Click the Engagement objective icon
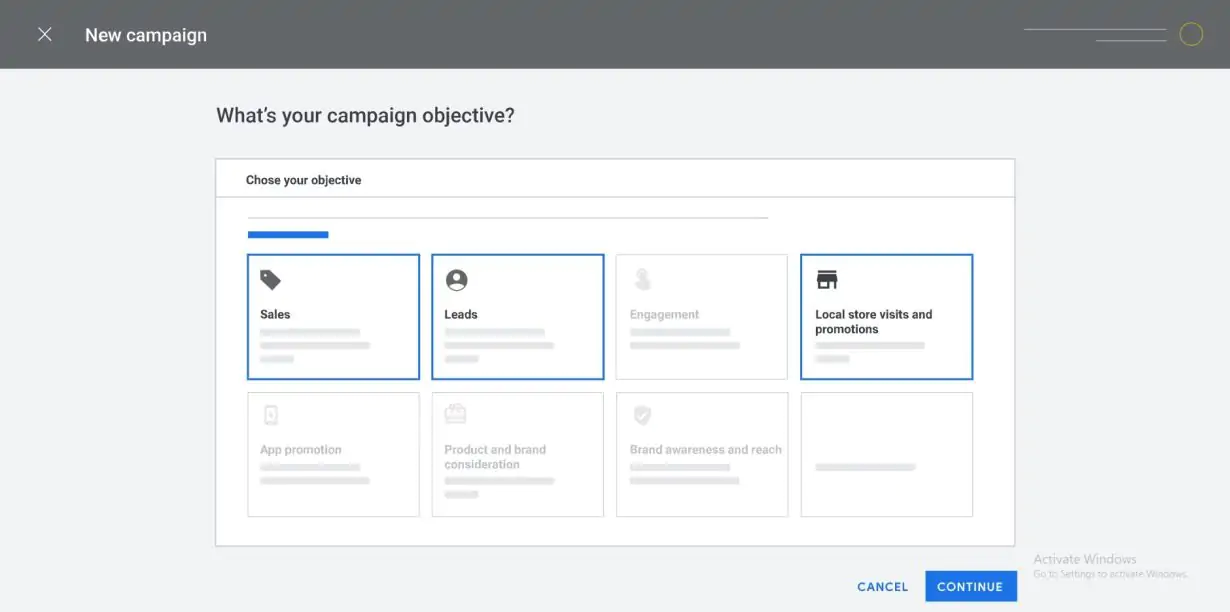Viewport: 1230px width, 612px height. coord(641,279)
